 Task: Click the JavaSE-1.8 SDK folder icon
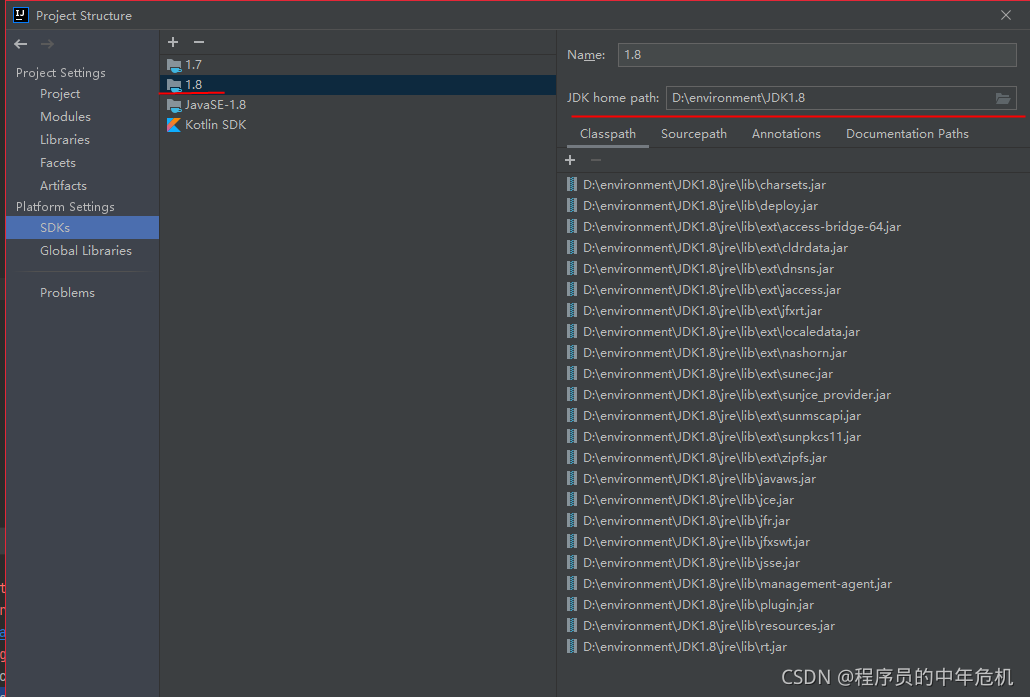174,105
